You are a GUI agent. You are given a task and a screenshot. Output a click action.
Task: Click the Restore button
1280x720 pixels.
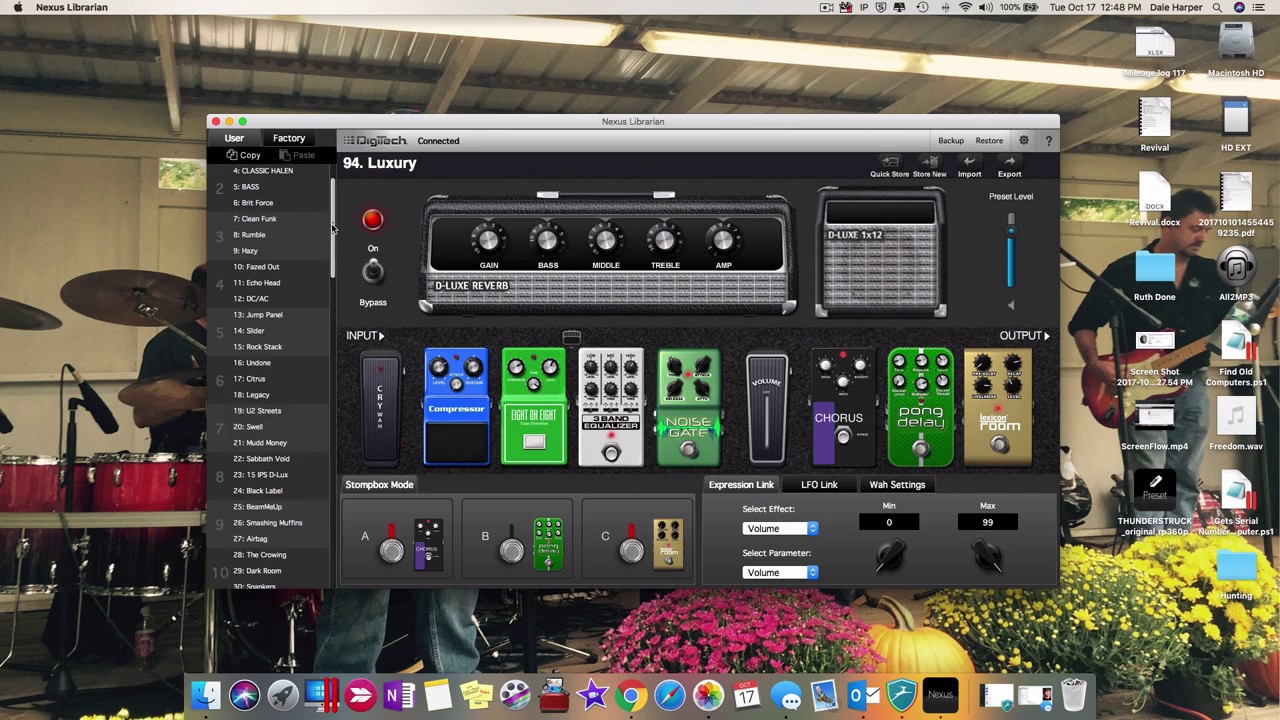(989, 141)
